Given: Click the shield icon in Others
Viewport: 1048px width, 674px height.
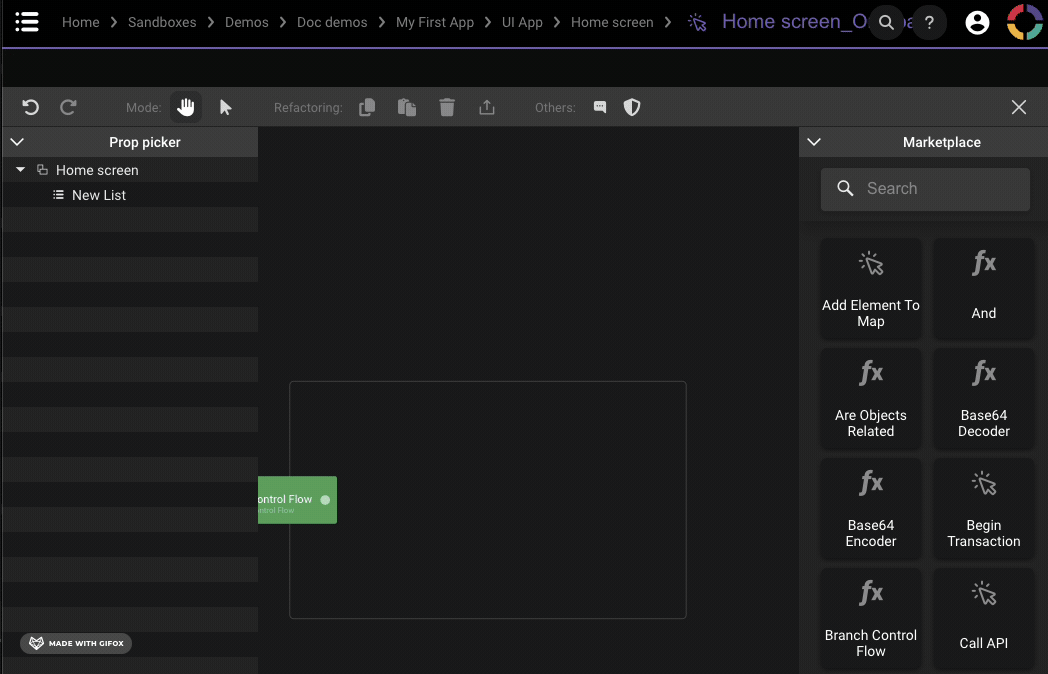Looking at the screenshot, I should point(632,107).
